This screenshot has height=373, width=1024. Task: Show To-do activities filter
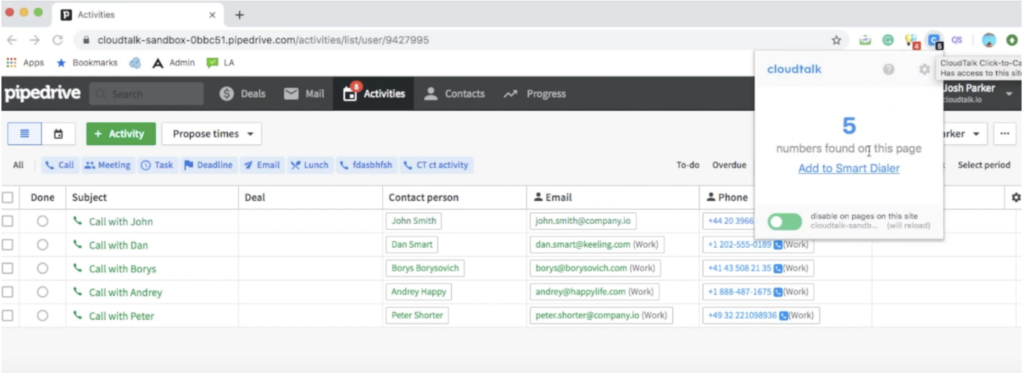(x=688, y=165)
